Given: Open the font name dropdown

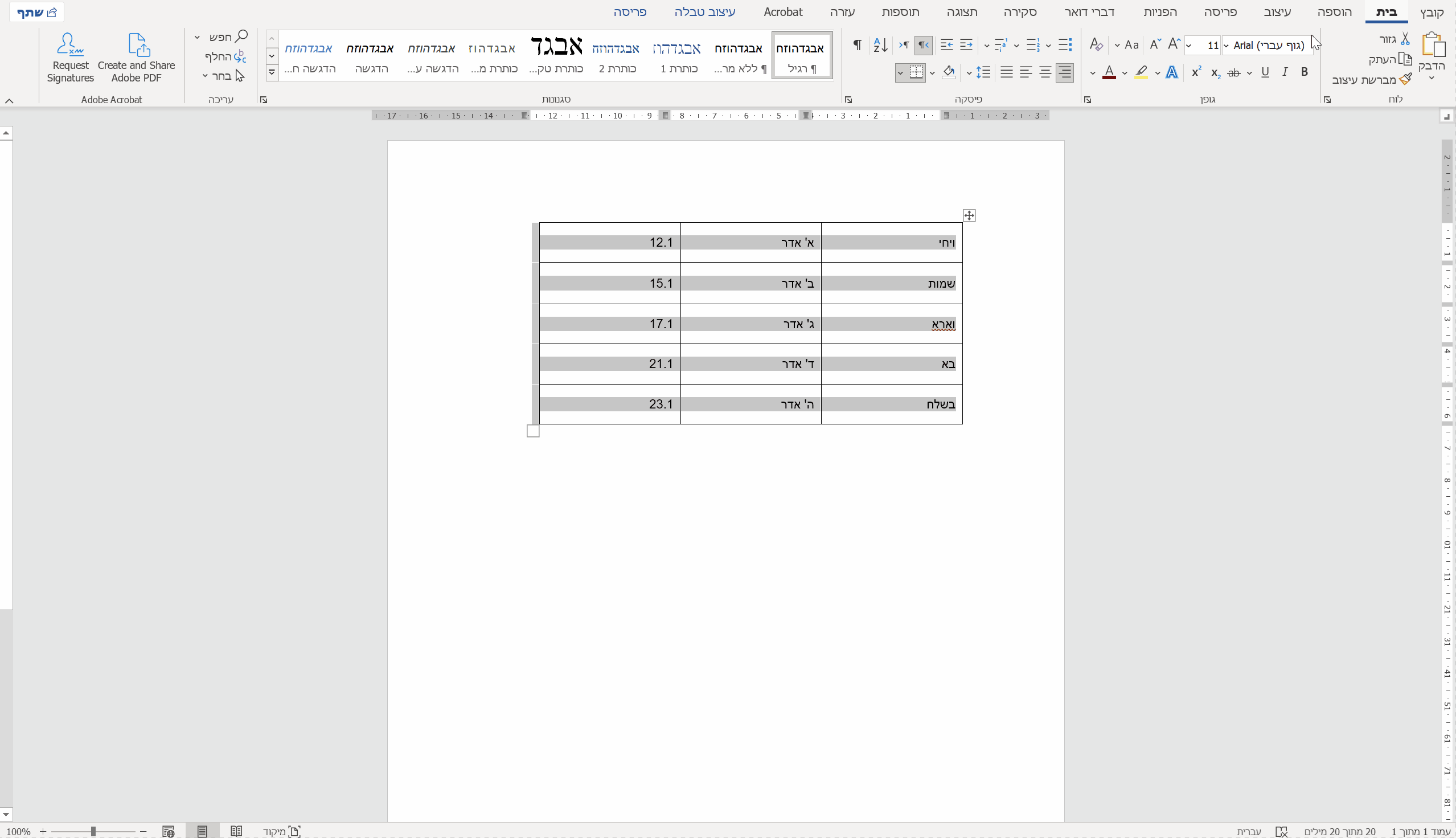Looking at the screenshot, I should [x=1226, y=46].
